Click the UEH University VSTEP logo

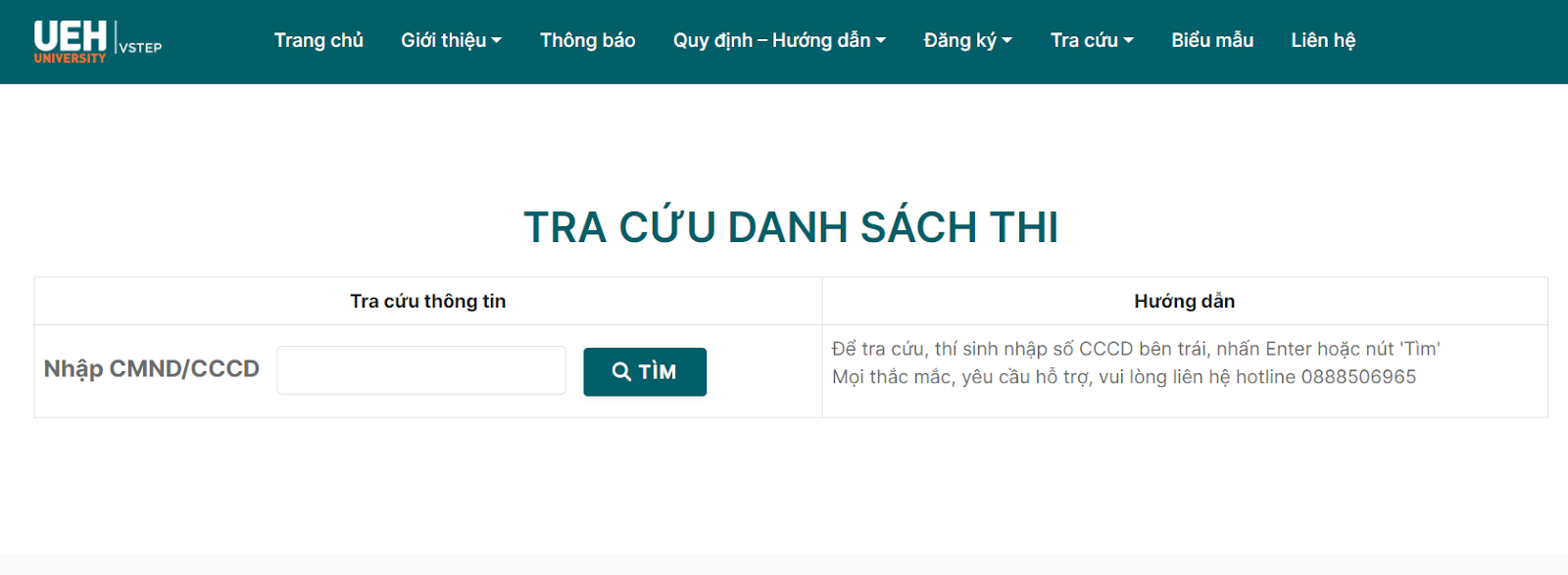[98, 42]
